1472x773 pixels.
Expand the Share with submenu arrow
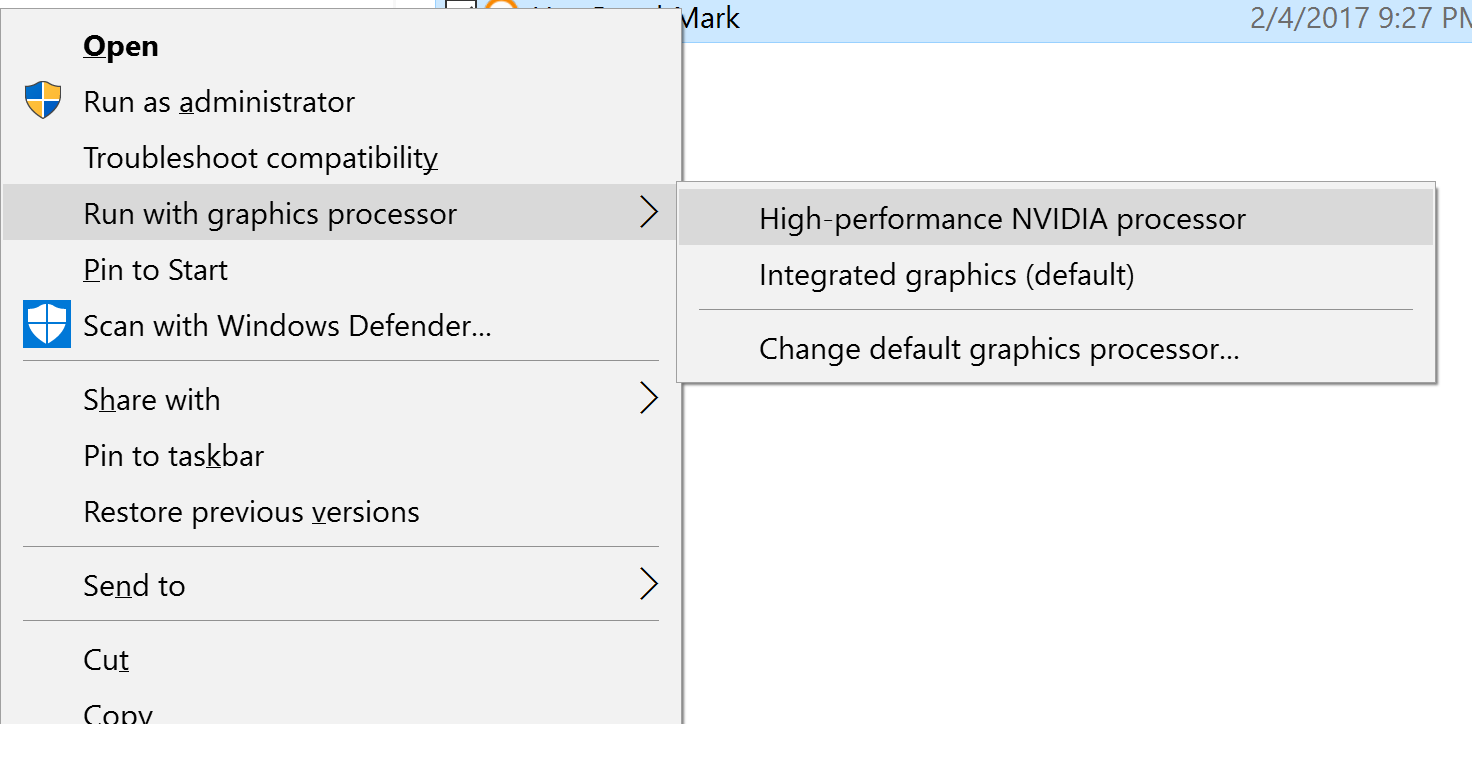(x=649, y=398)
